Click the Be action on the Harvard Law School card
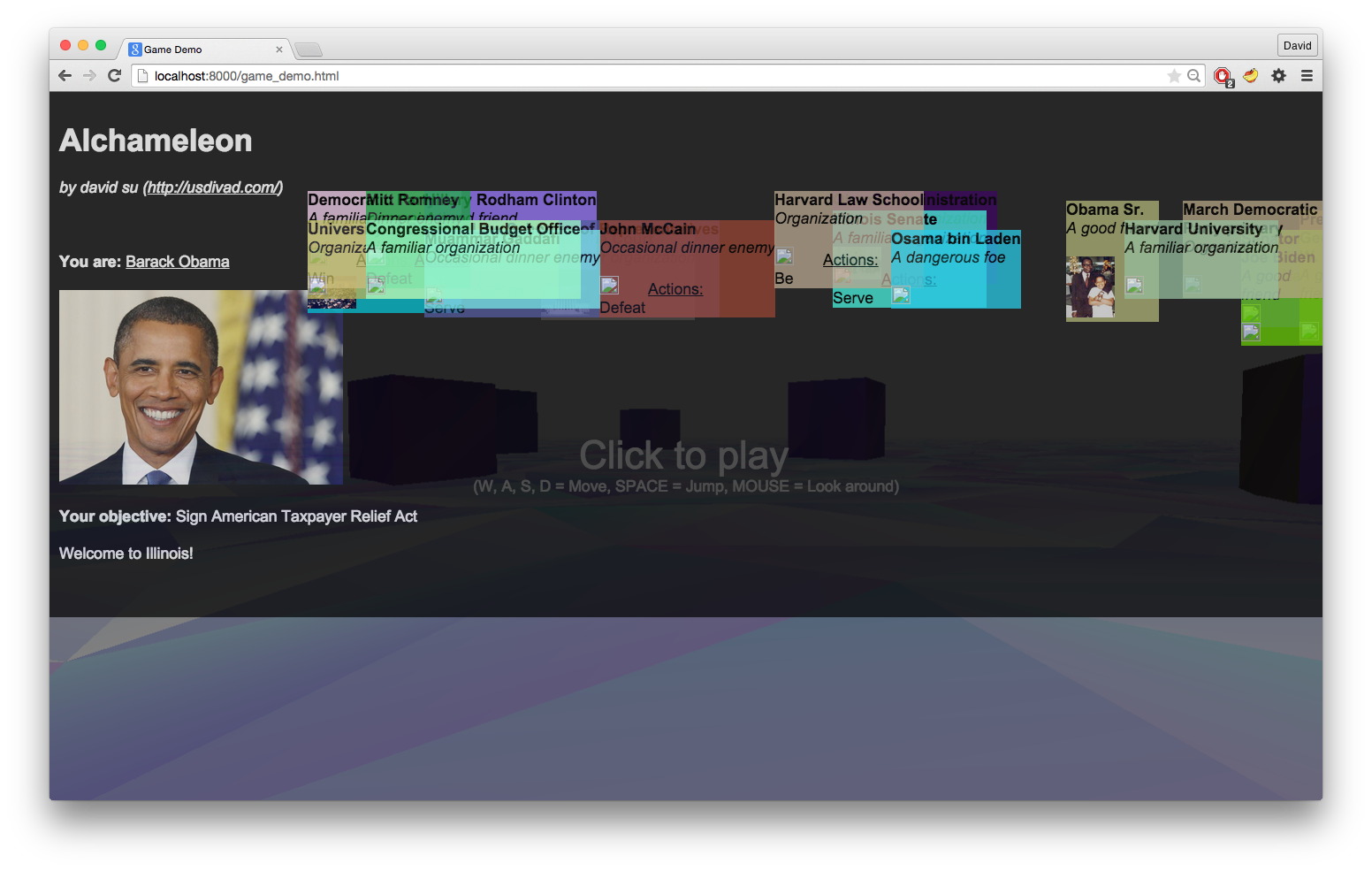Viewport: 1372px width, 871px height. pos(784,279)
